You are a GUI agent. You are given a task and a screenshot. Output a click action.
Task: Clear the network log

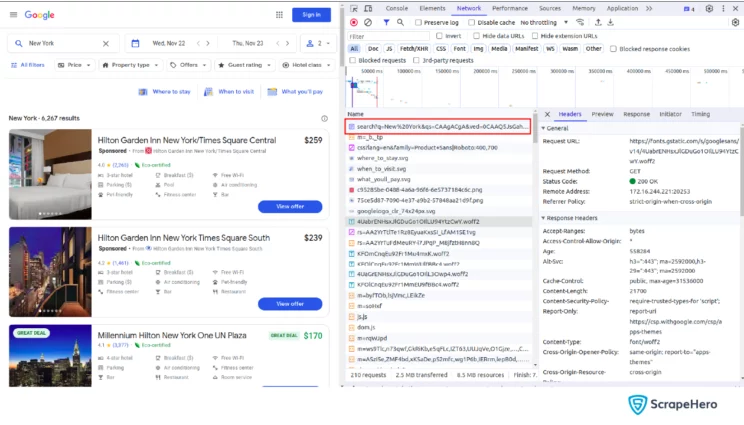368,22
